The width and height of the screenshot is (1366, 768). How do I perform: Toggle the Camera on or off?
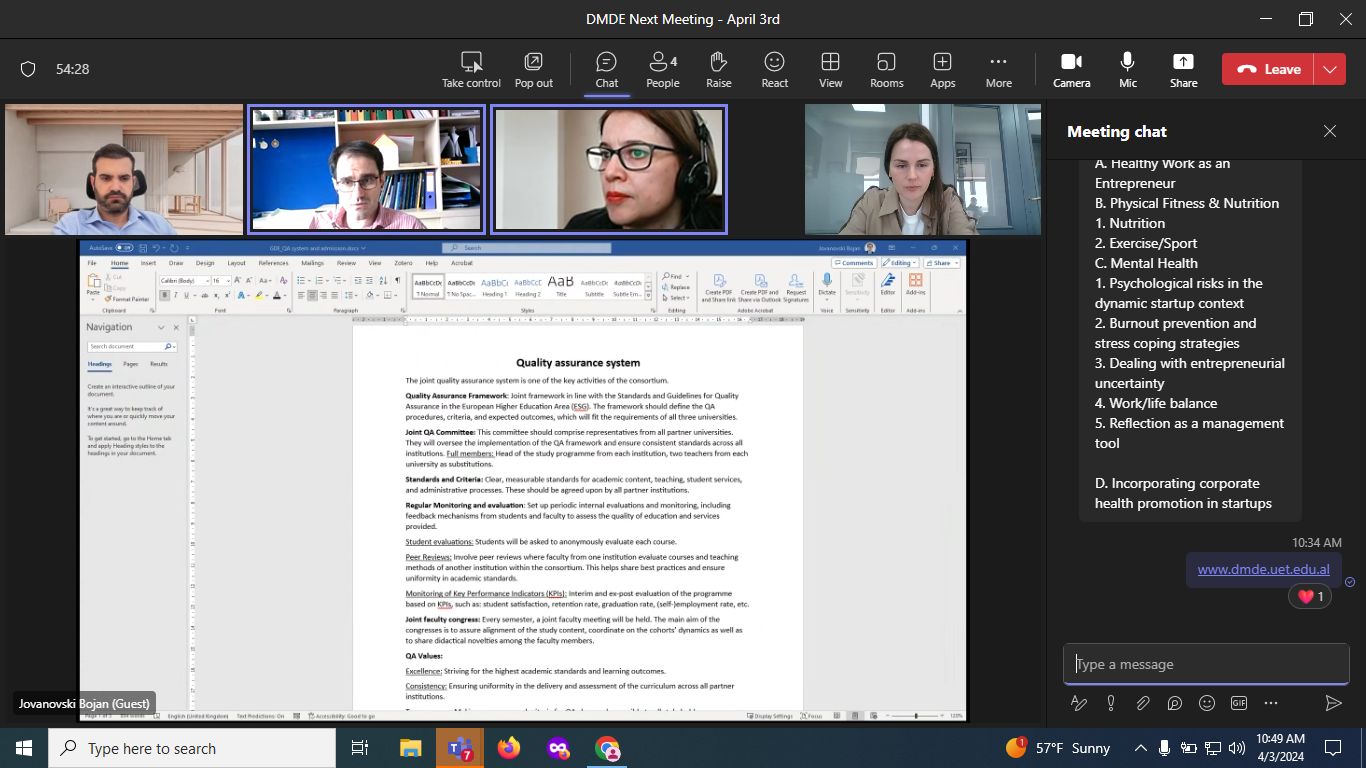point(1071,69)
